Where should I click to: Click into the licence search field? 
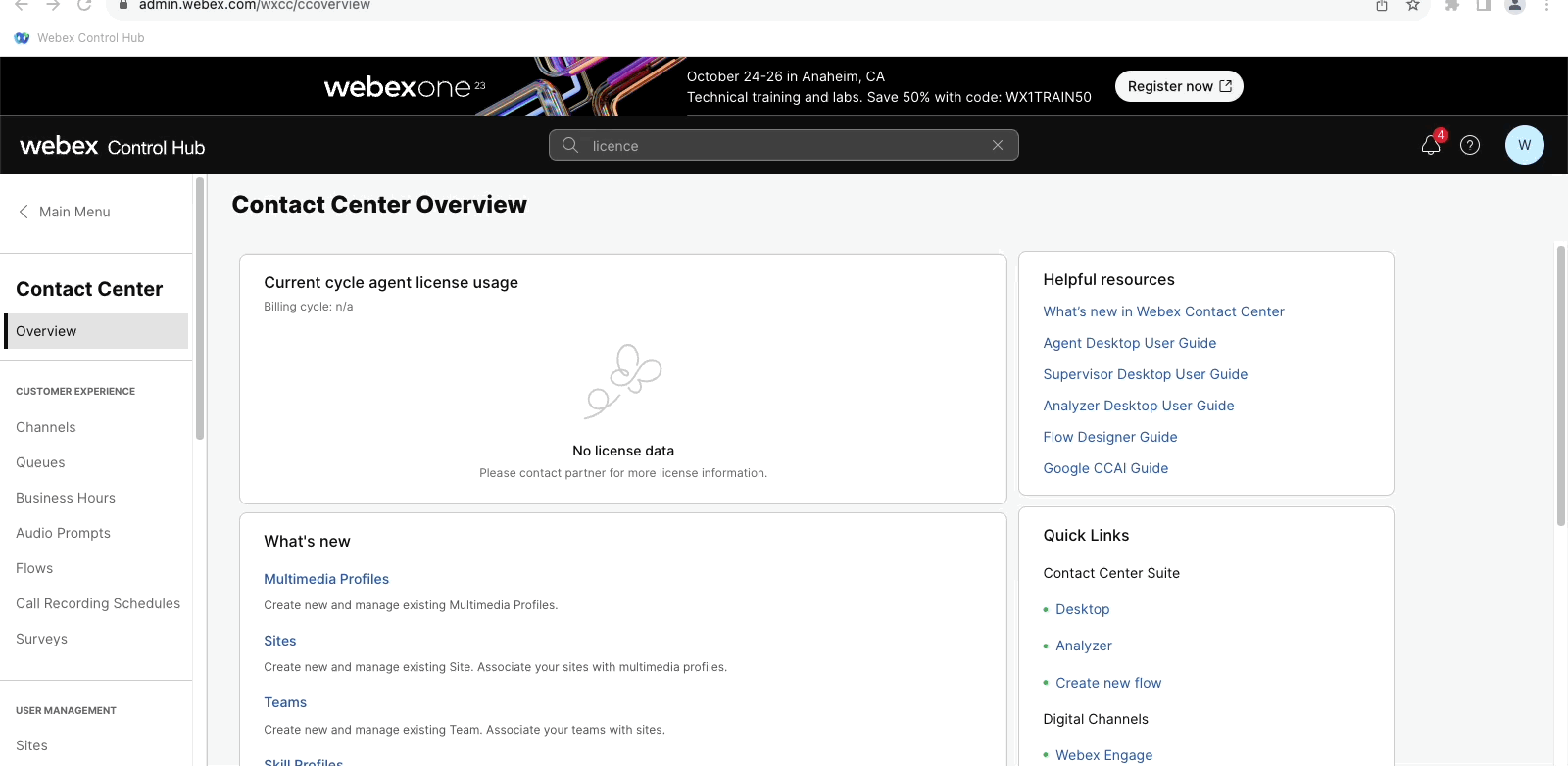pos(784,145)
